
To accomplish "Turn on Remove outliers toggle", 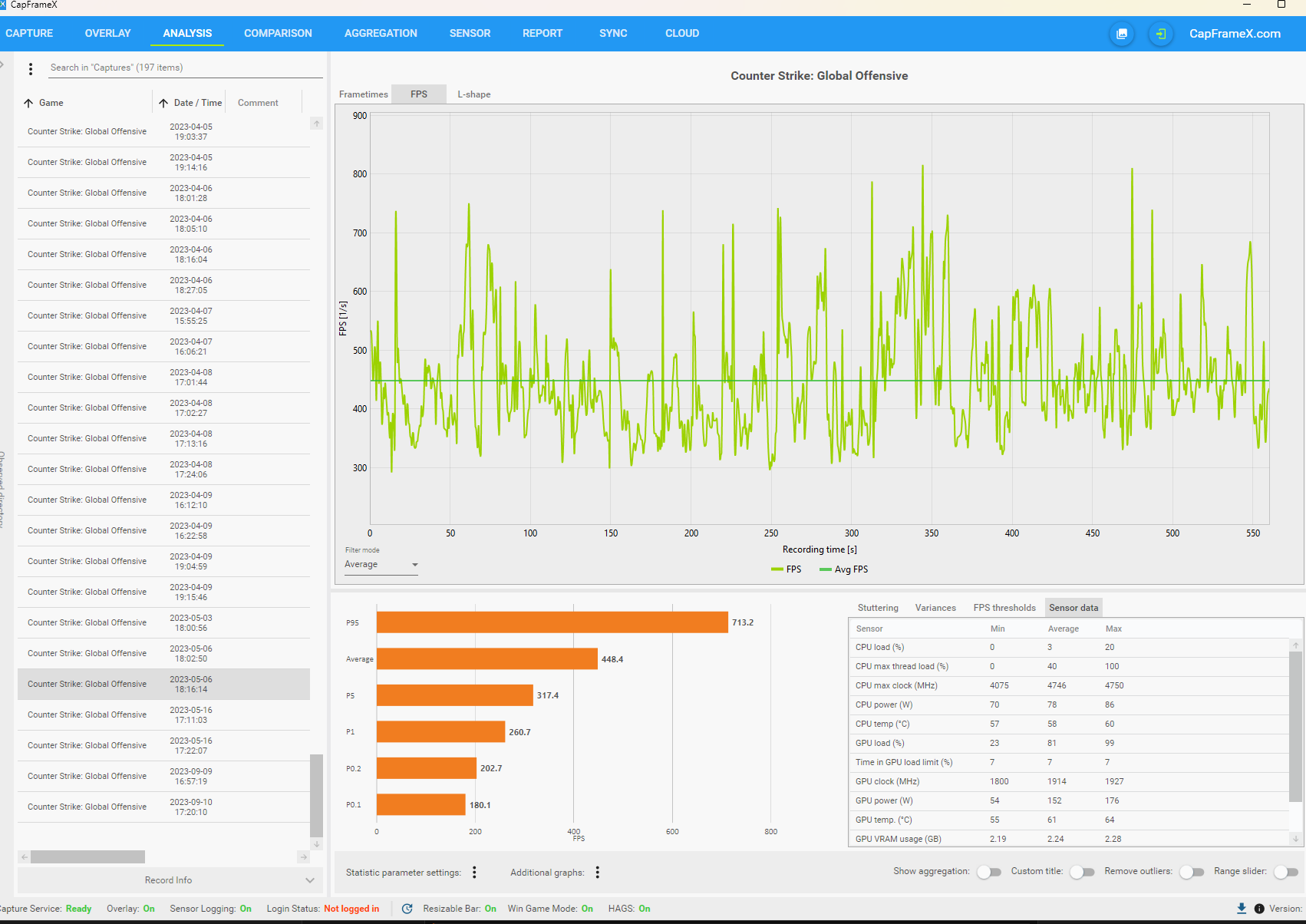I will 1192,872.
